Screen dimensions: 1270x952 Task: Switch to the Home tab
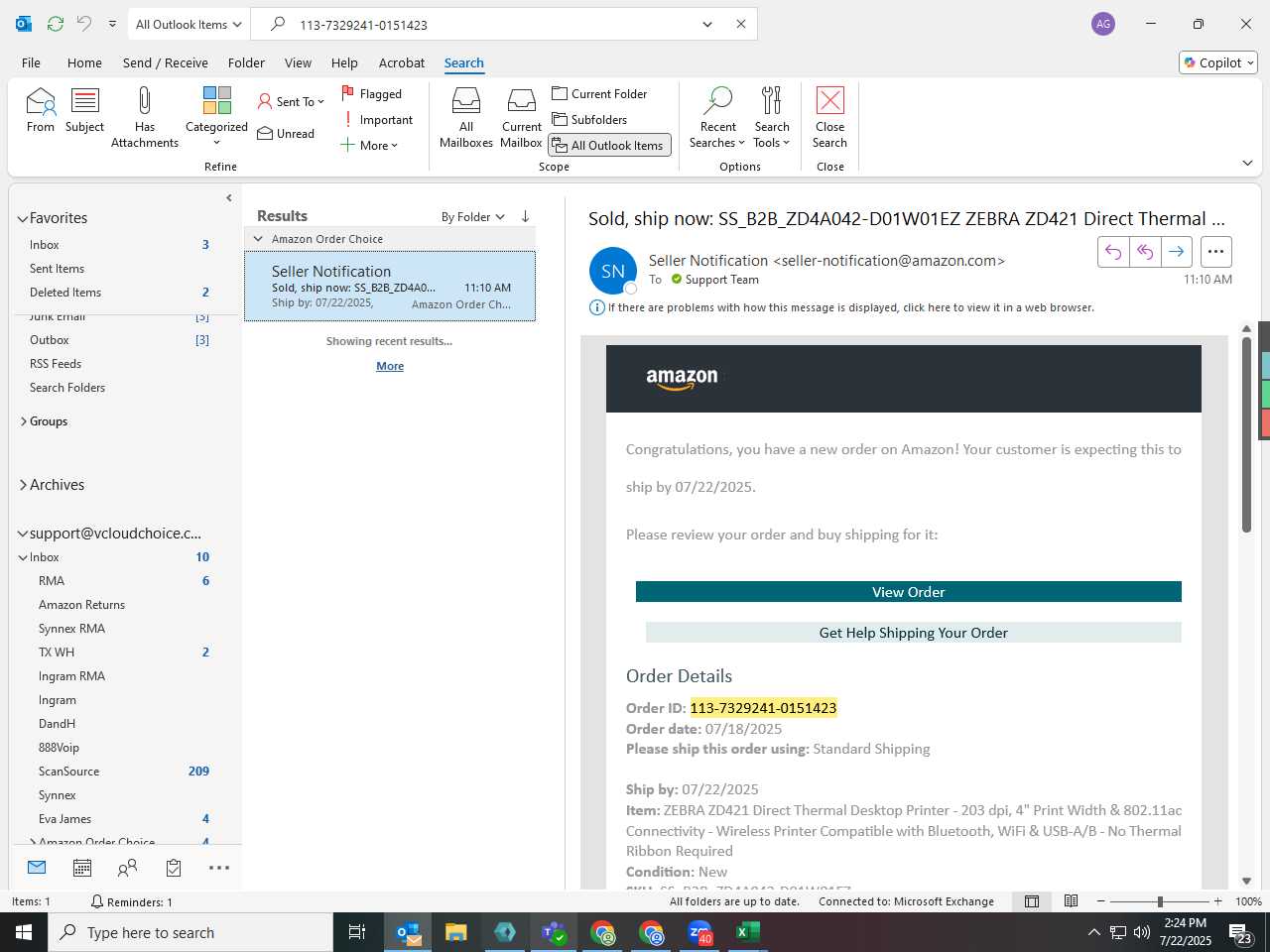click(84, 62)
